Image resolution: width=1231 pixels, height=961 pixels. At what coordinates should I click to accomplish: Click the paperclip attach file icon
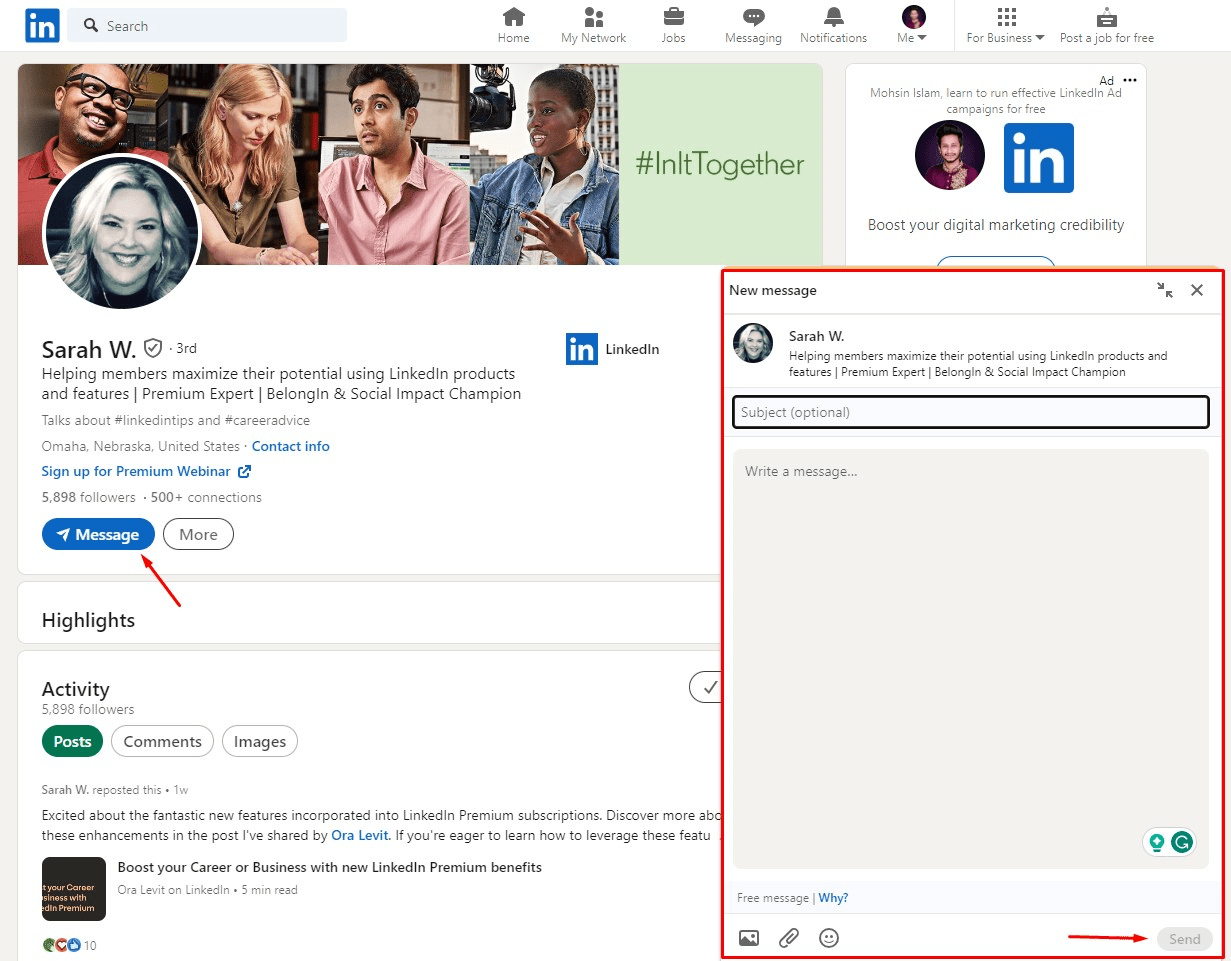[x=789, y=938]
